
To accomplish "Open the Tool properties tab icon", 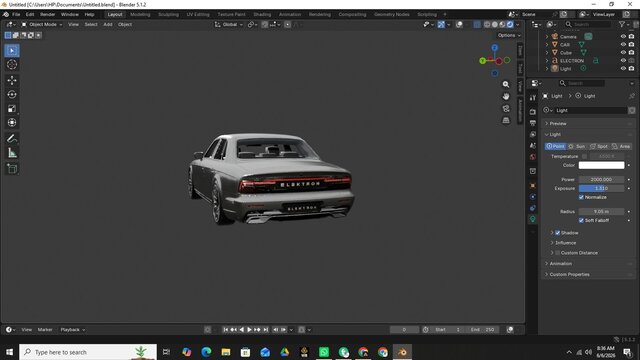I will pos(533,98).
